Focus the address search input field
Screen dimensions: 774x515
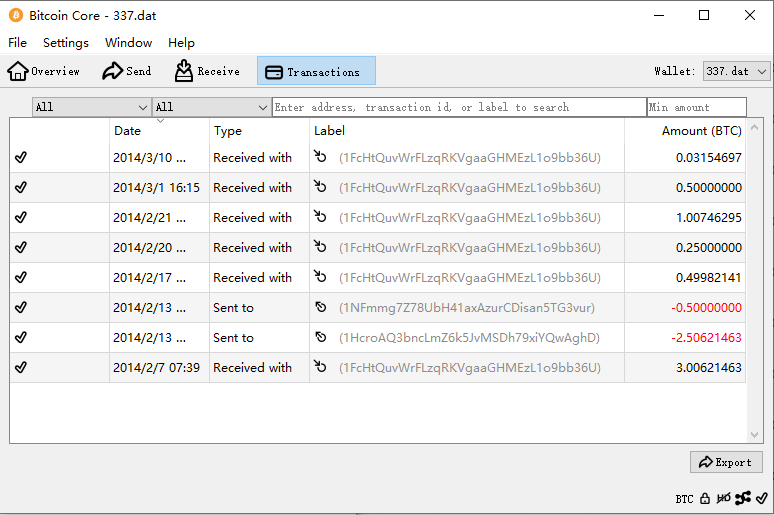click(x=459, y=107)
